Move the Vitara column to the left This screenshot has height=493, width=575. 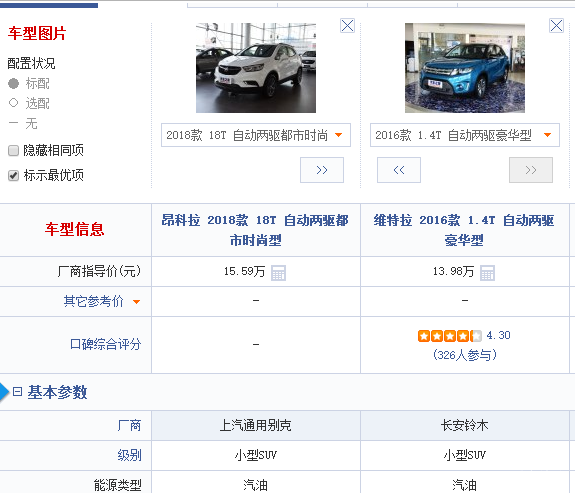pyautogui.click(x=399, y=170)
